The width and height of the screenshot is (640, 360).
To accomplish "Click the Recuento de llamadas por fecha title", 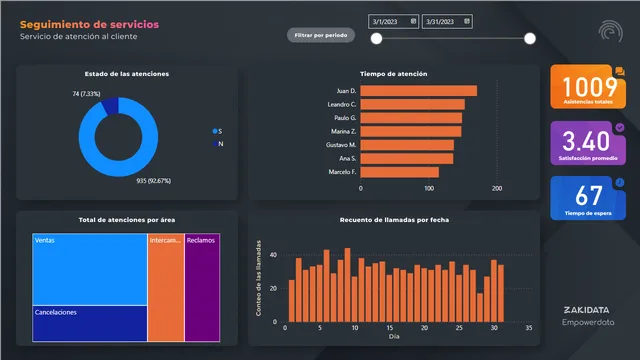I will pyautogui.click(x=394, y=220).
